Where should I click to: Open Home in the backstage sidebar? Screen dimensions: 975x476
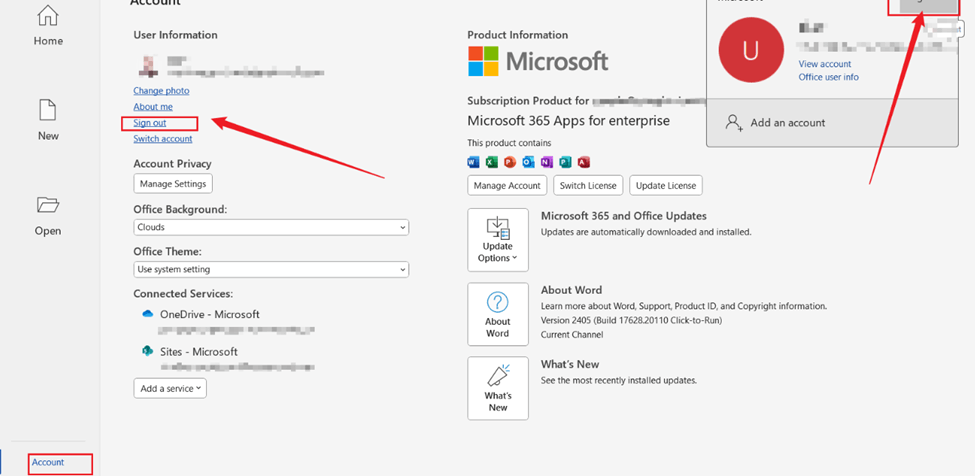49,27
